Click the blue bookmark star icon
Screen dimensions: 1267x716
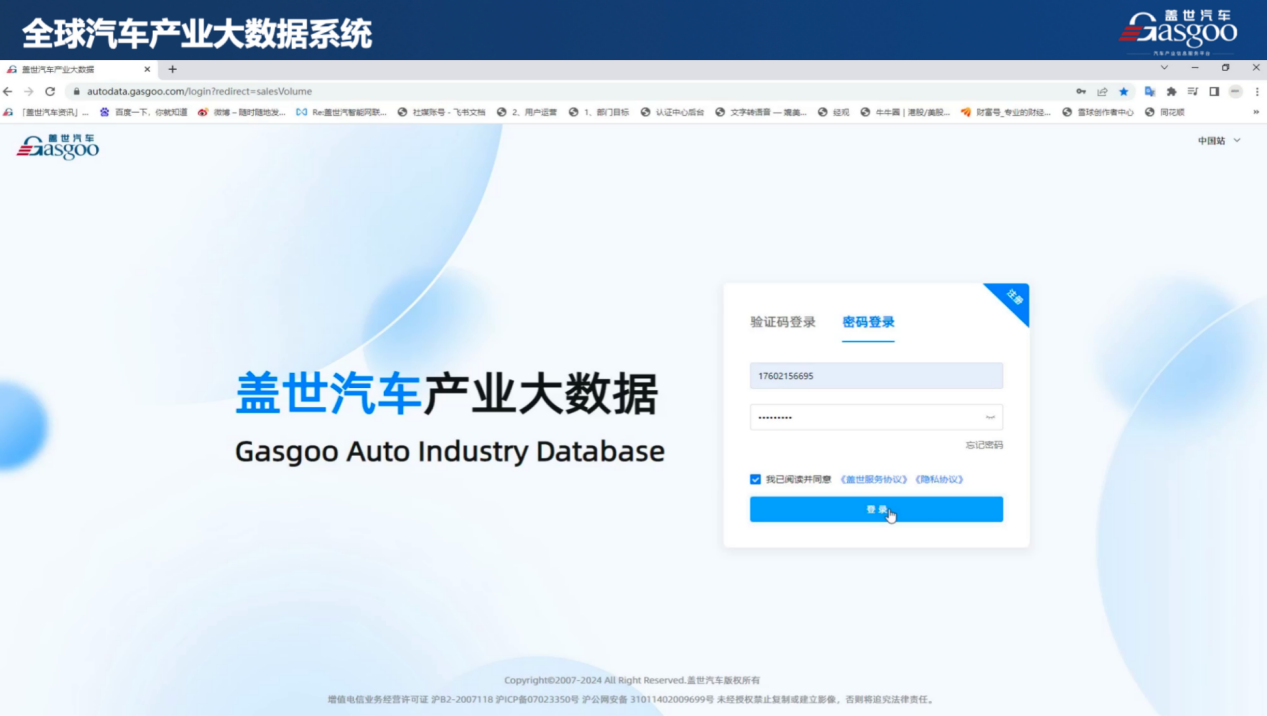pyautogui.click(x=1123, y=91)
